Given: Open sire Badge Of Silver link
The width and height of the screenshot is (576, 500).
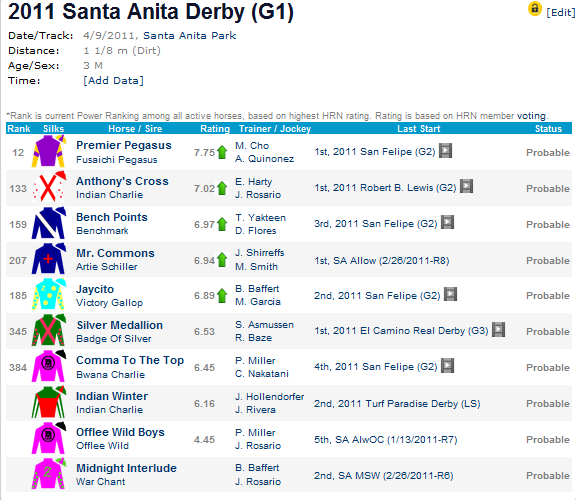Looking at the screenshot, I should [x=114, y=339].
